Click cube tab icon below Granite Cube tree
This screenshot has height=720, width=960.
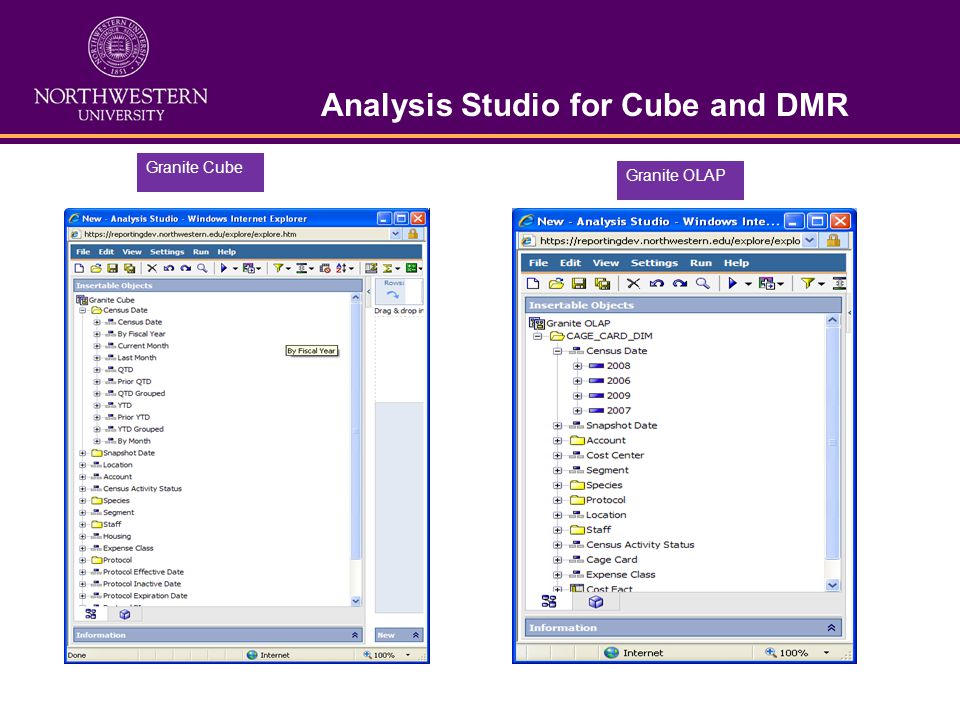click(x=125, y=614)
